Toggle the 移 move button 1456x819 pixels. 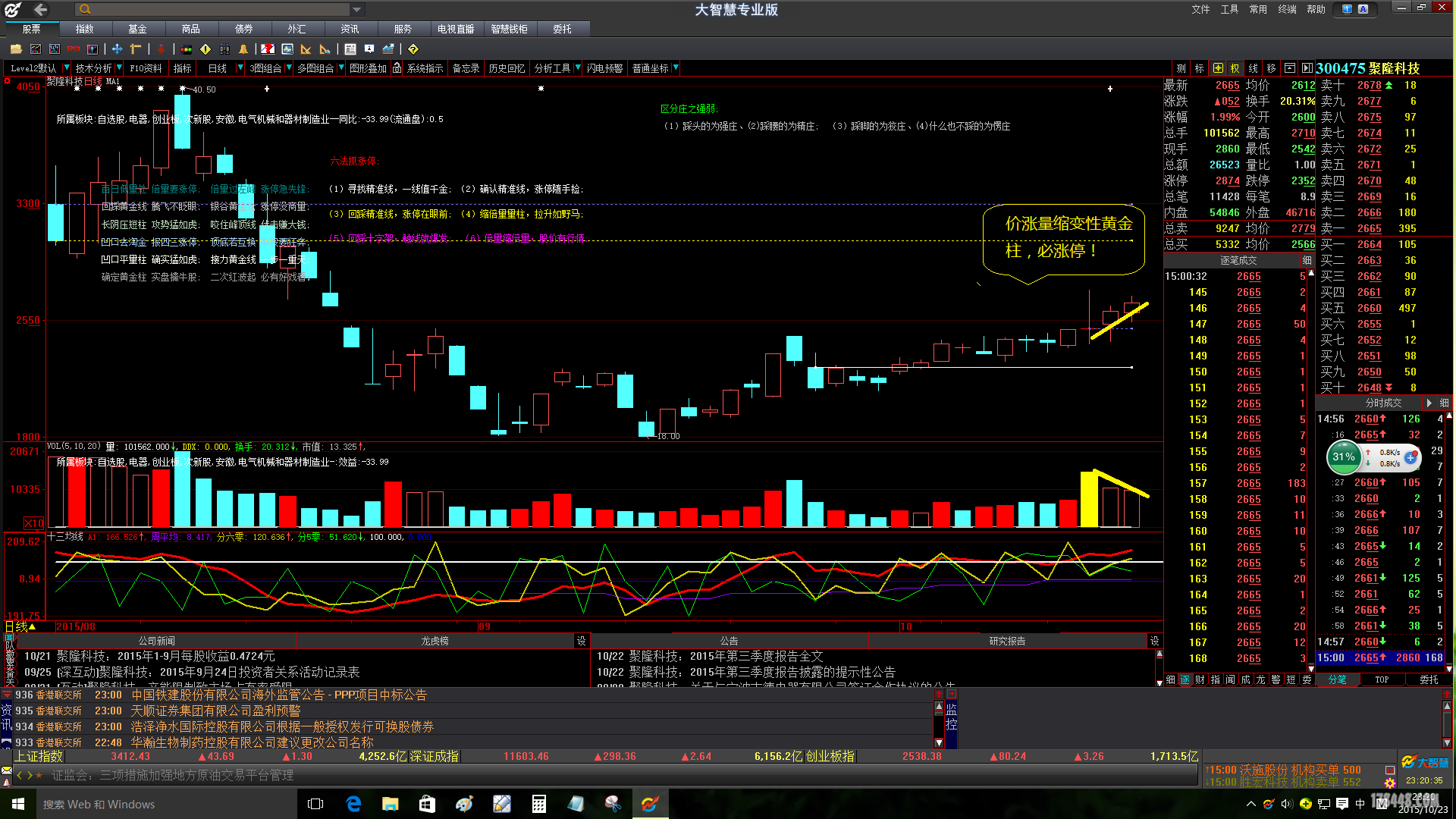coord(1272,68)
